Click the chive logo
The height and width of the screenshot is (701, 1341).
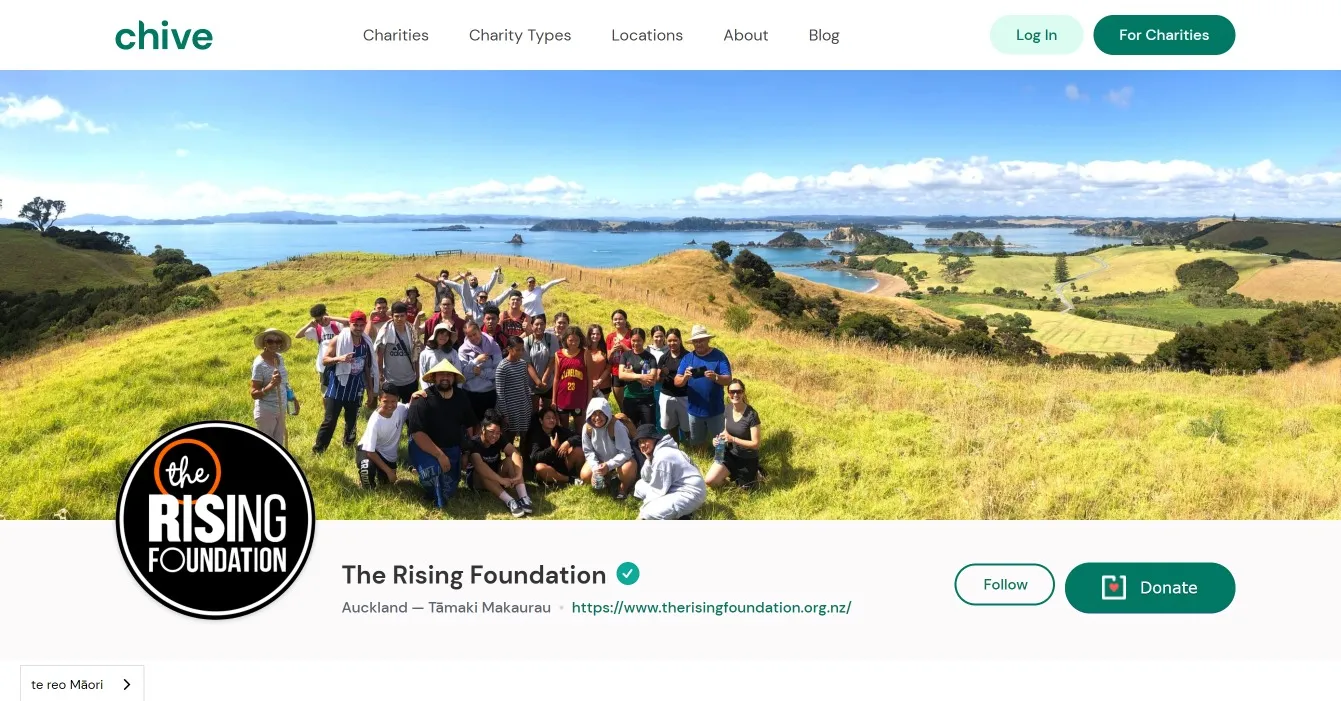(164, 35)
